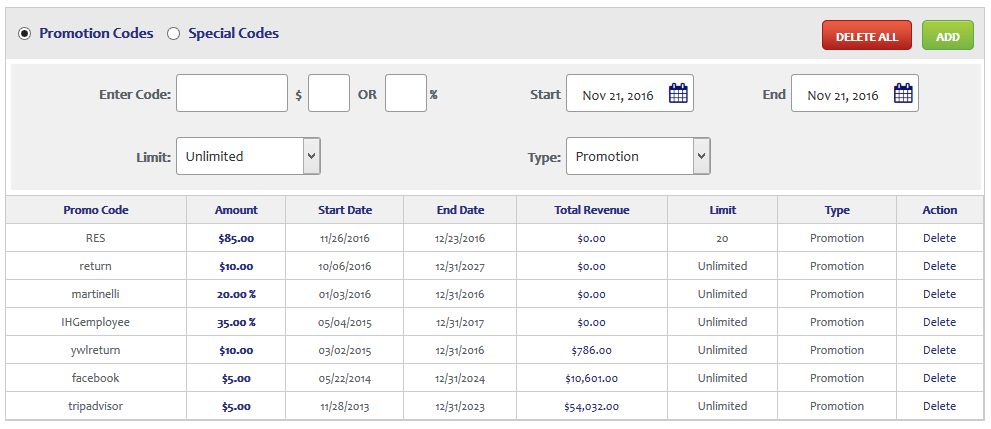Click the ywlreturn promo code cell
The width and height of the screenshot is (991, 429).
pyautogui.click(x=95, y=350)
